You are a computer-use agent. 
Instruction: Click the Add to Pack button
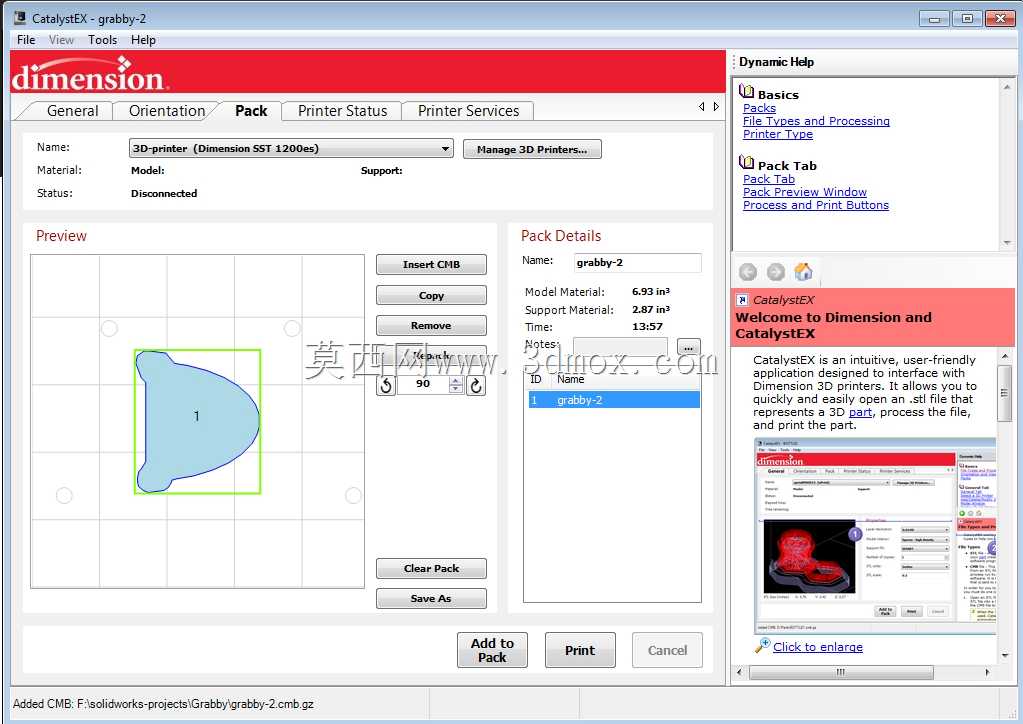pos(492,650)
